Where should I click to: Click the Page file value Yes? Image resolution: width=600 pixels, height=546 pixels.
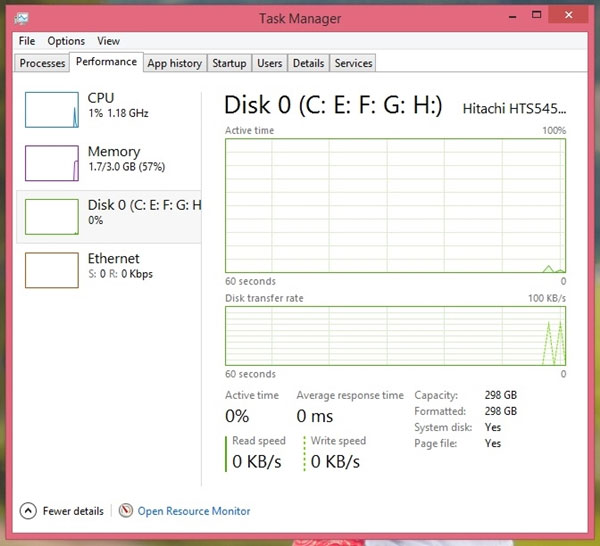pos(492,443)
